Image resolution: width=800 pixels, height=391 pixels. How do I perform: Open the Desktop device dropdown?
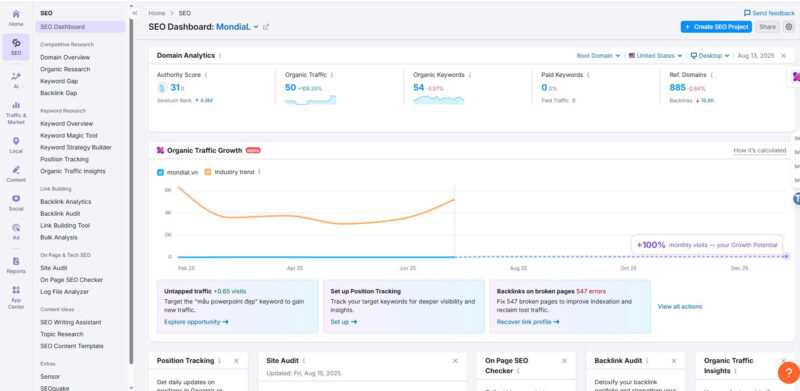point(710,56)
